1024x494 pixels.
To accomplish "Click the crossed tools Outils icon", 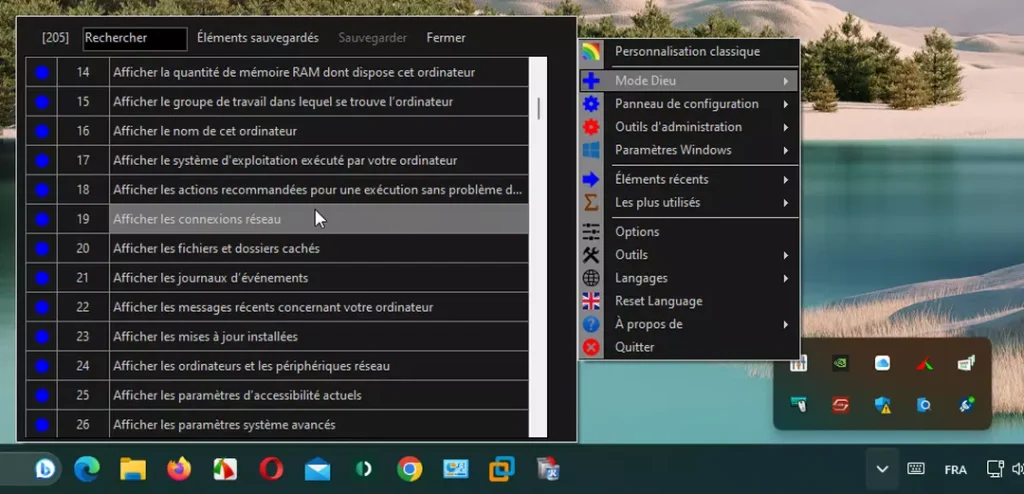I will 591,255.
